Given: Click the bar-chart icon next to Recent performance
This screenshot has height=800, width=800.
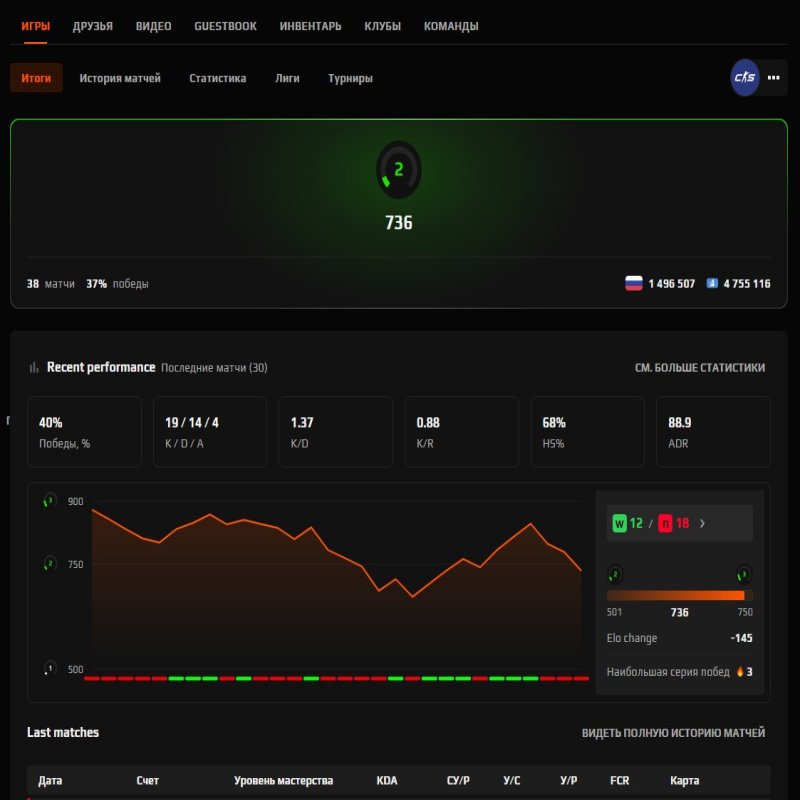Looking at the screenshot, I should tap(33, 366).
